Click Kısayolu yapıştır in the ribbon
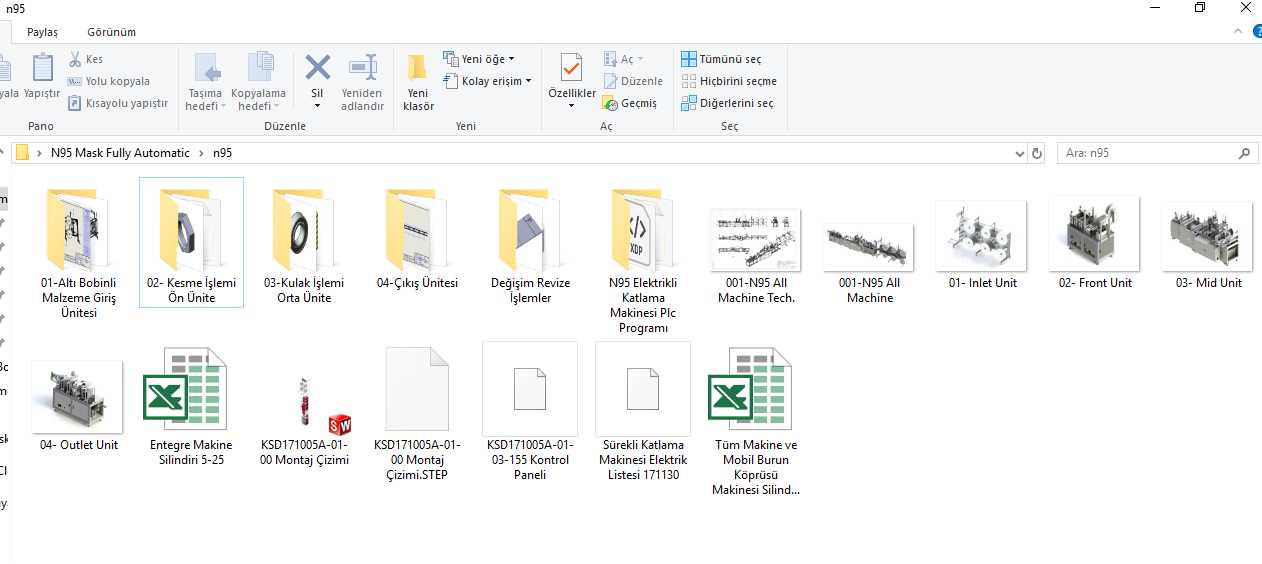 pyautogui.click(x=117, y=103)
